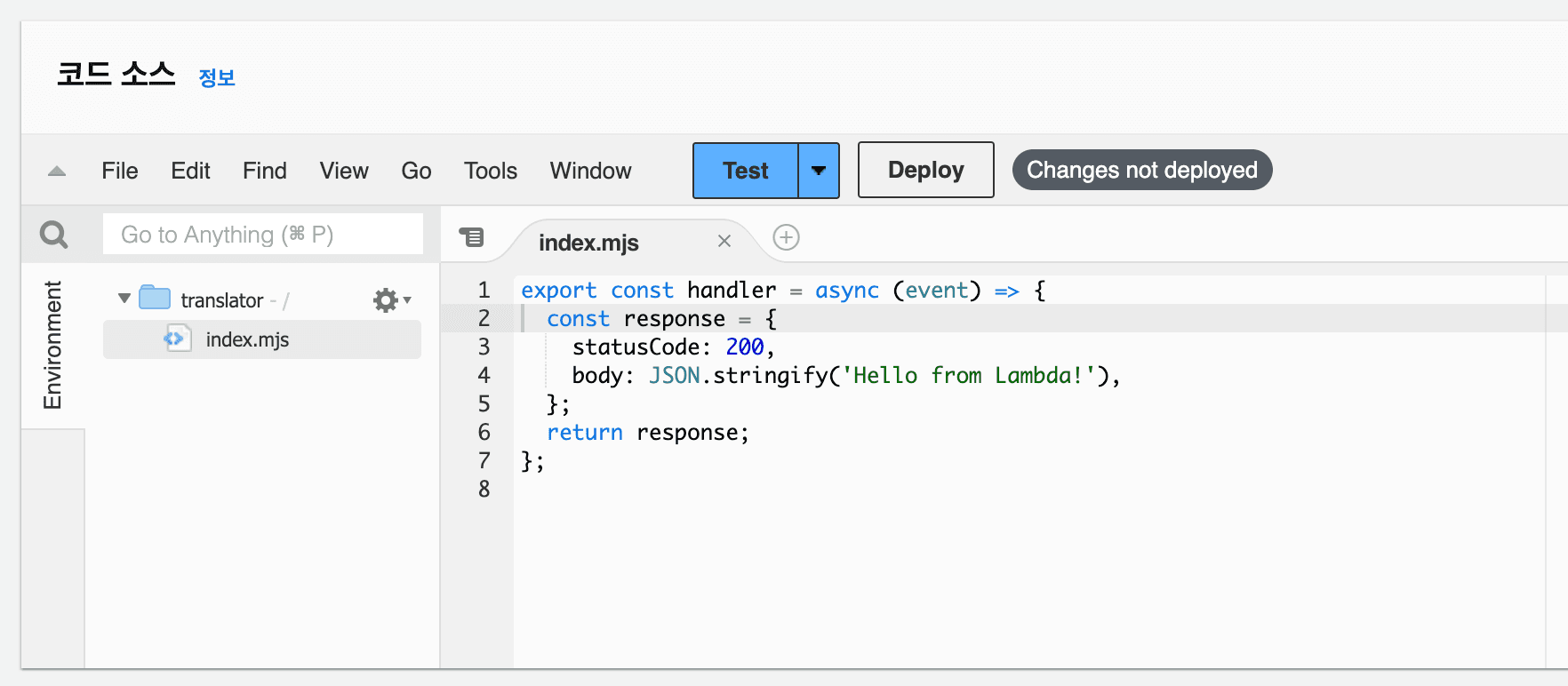
Task: Open the Tools menu
Action: (x=490, y=171)
